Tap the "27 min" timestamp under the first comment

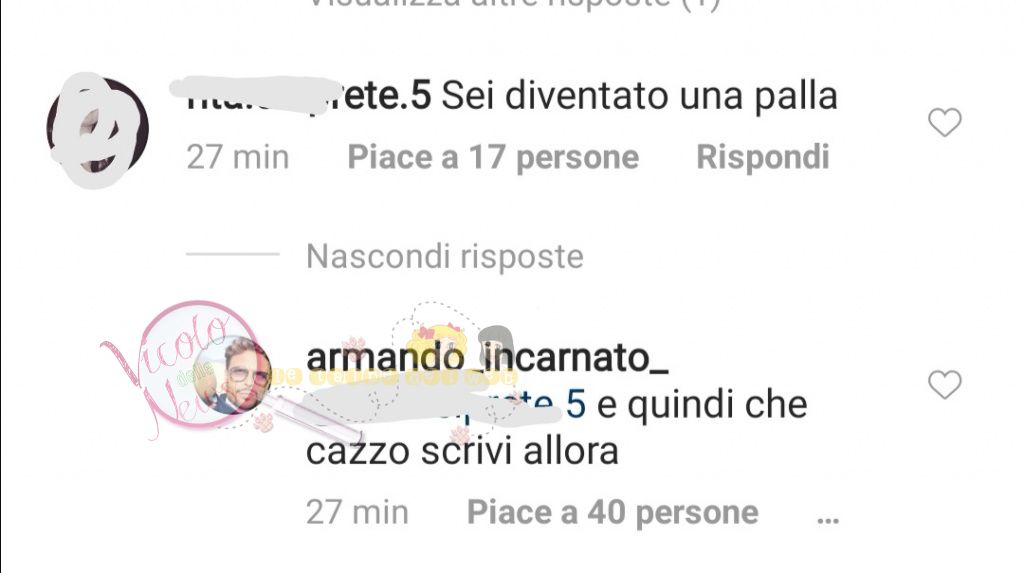[x=238, y=157]
